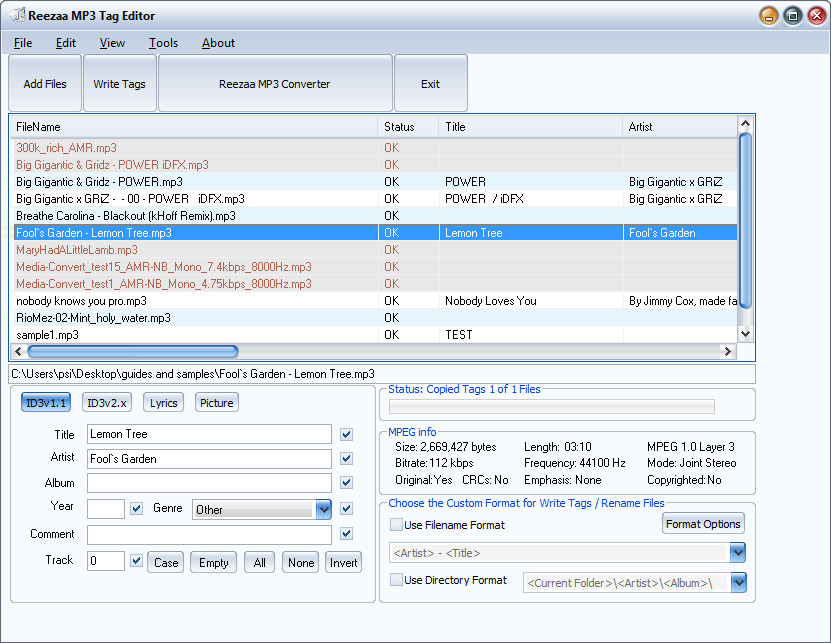The height and width of the screenshot is (643, 831).
Task: Click into the Album input field
Action: click(x=209, y=483)
